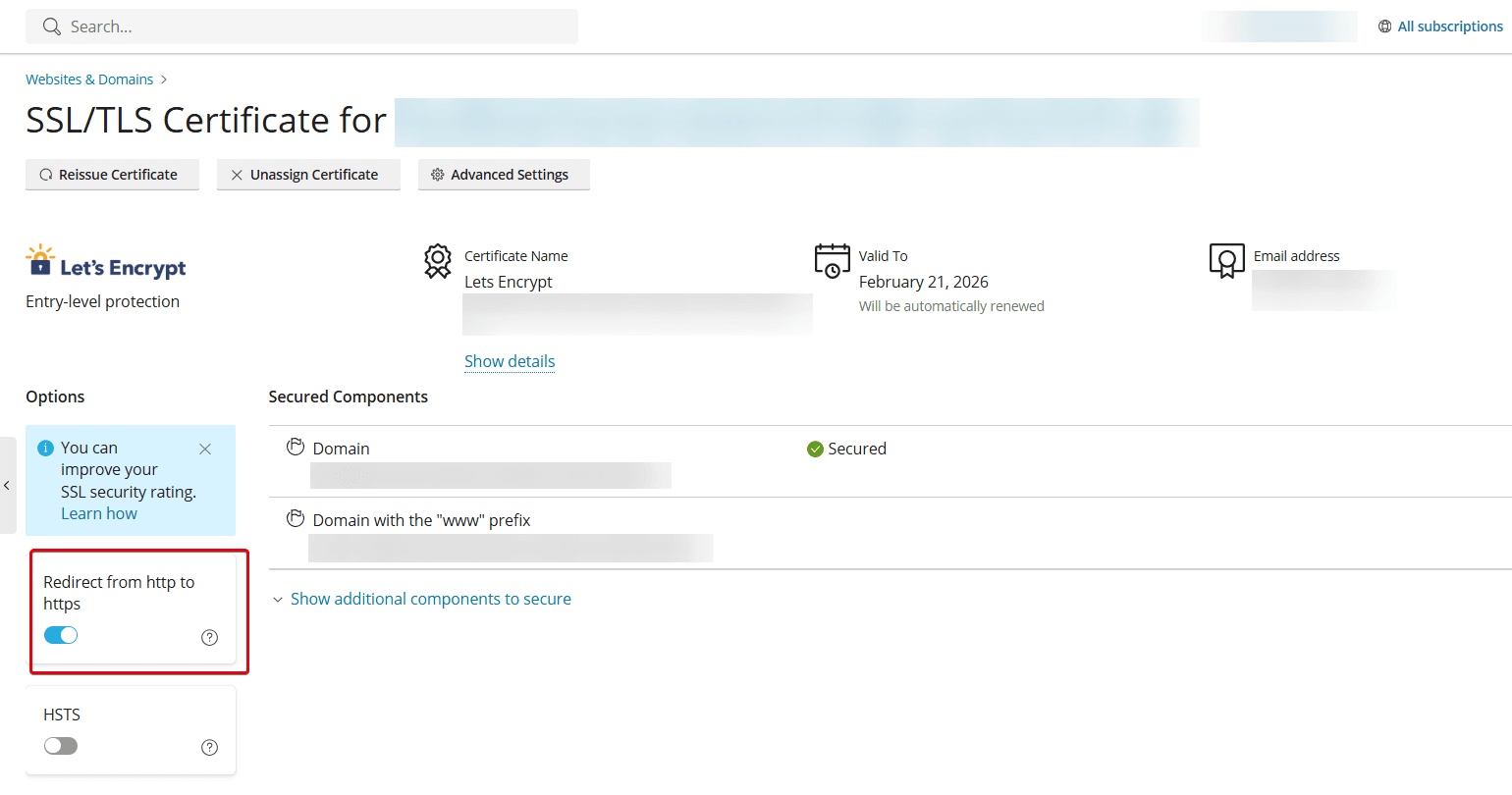This screenshot has width=1512, height=795.
Task: Click the search magnifier icon
Action: click(x=51, y=26)
